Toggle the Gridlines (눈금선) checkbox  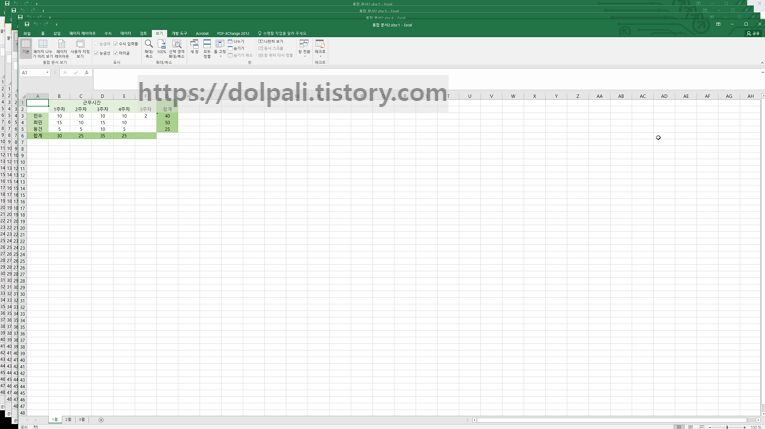click(x=102, y=53)
